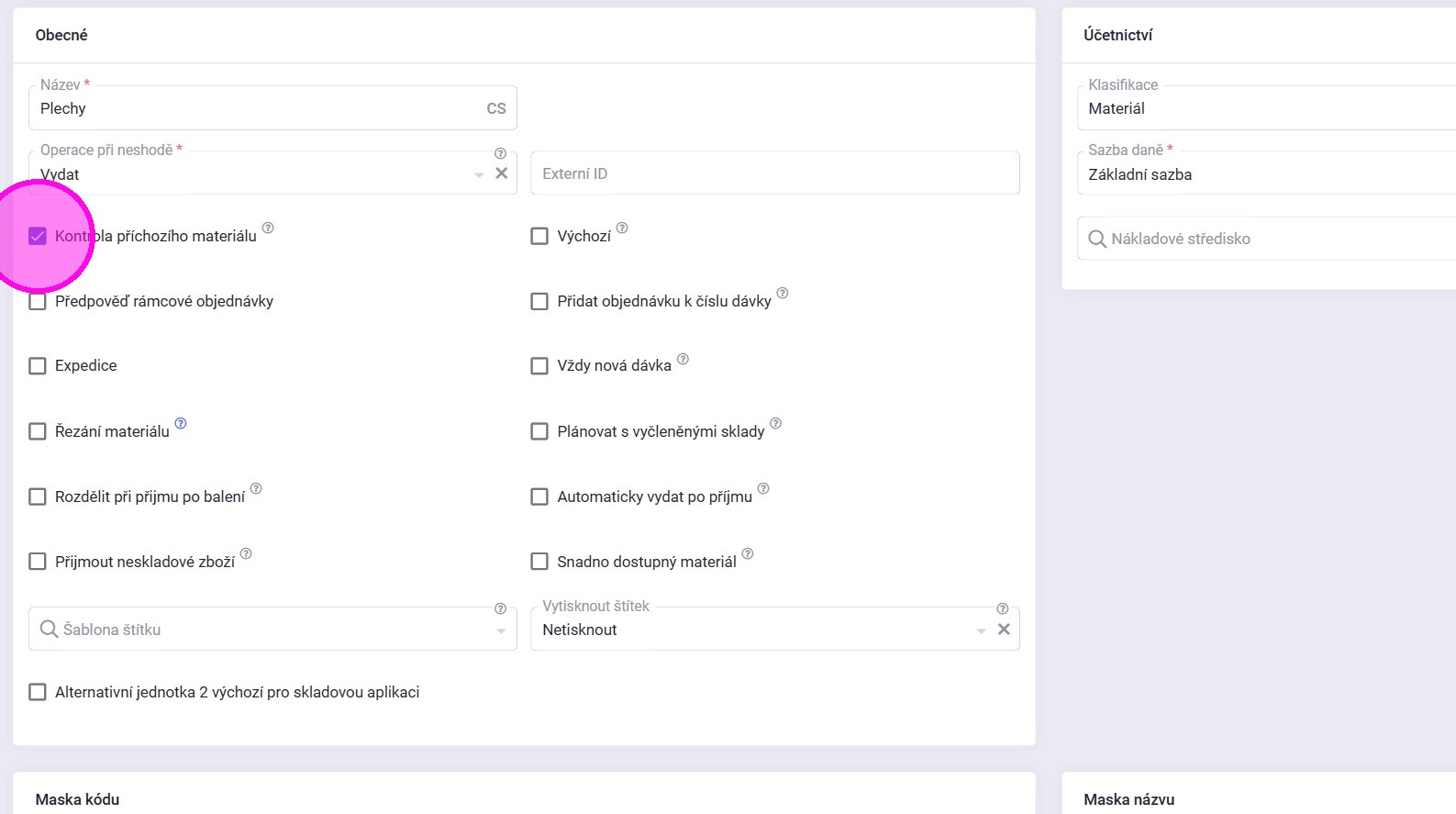Click help icon above Šablona štítku field
This screenshot has width=1456, height=814.
tap(500, 608)
